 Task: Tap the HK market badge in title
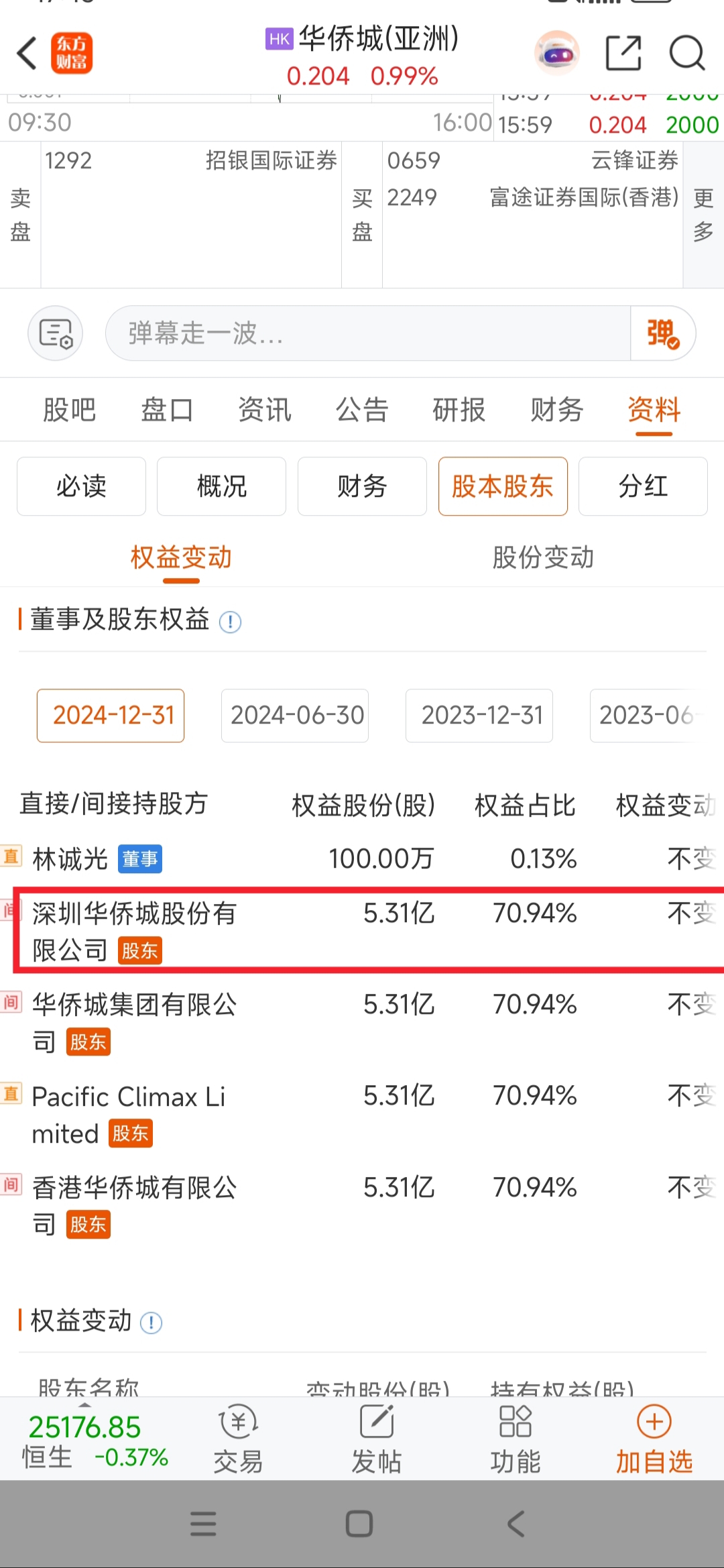[280, 39]
